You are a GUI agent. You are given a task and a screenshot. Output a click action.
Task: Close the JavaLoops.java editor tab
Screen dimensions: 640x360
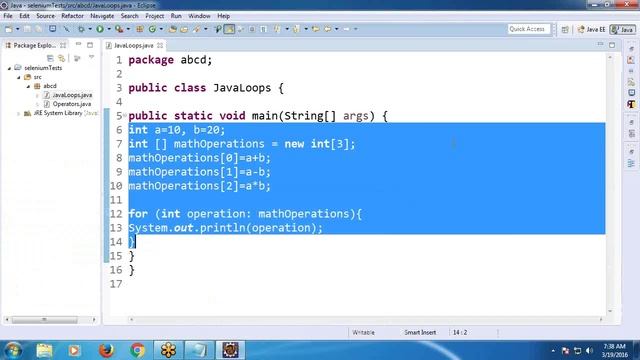point(160,45)
